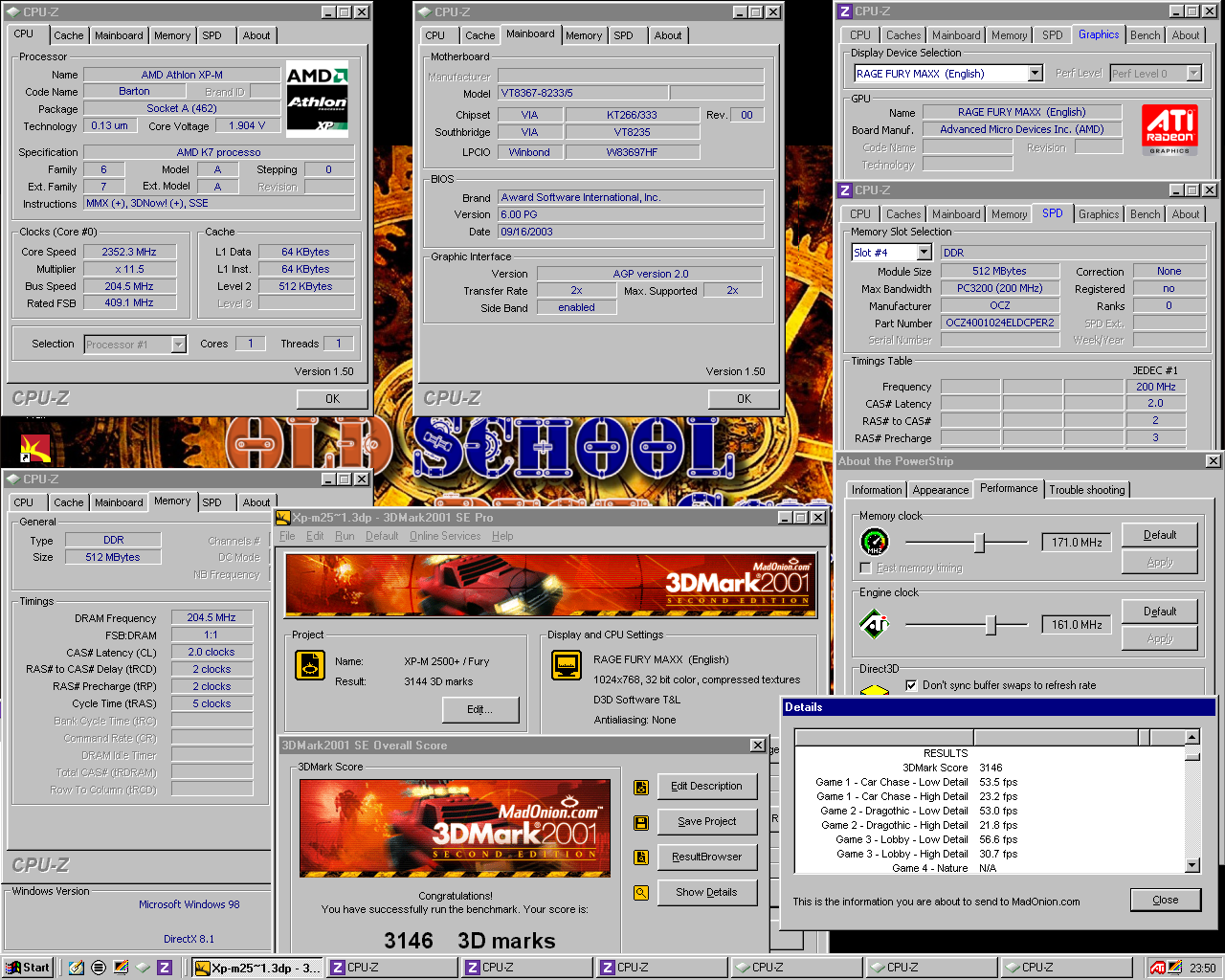Switch to the Information tab in PowerStrip

[x=877, y=490]
